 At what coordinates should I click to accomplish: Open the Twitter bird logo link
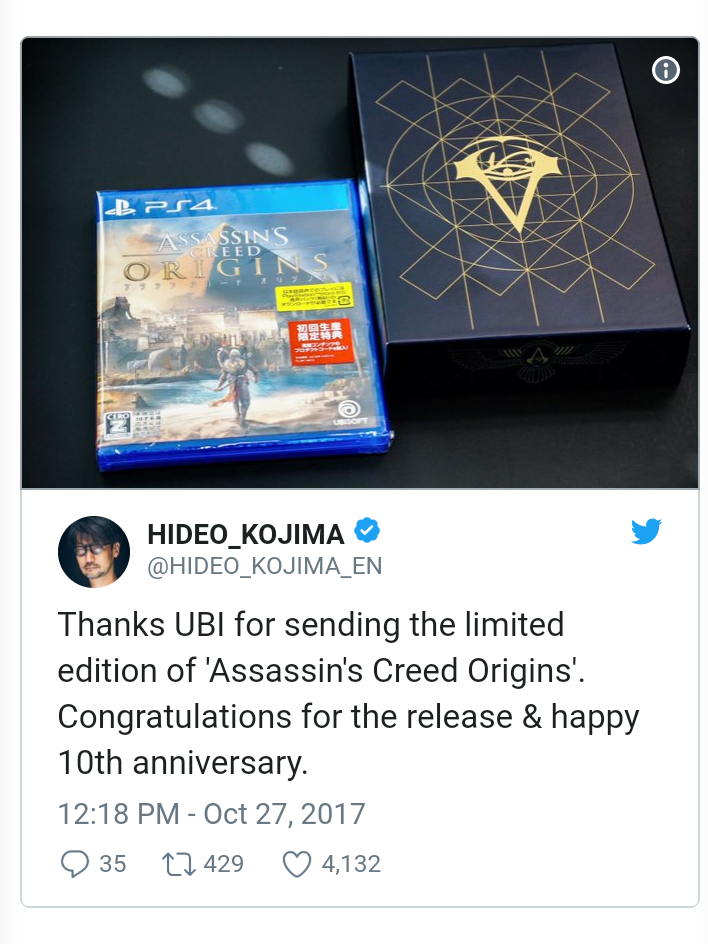click(x=646, y=532)
